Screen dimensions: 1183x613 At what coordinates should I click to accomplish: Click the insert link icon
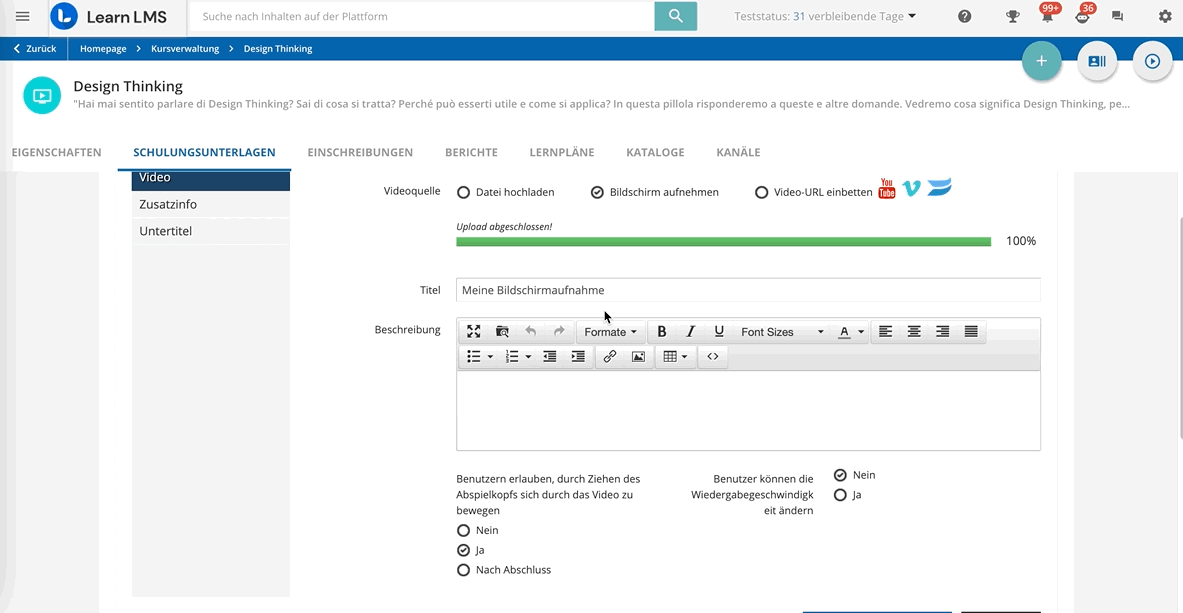coord(609,357)
